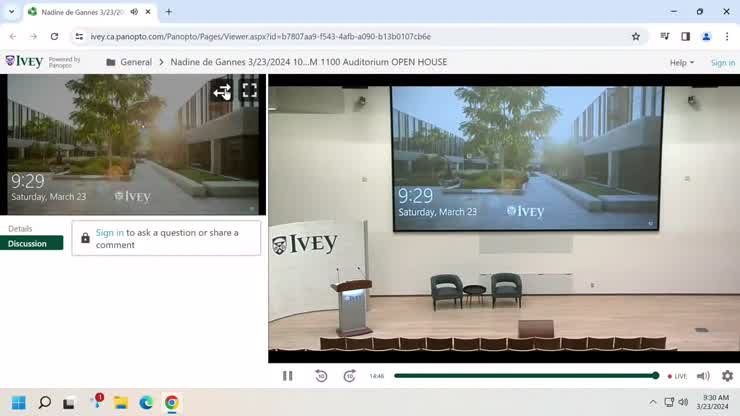Make the secondary video fullscreen

(249, 91)
